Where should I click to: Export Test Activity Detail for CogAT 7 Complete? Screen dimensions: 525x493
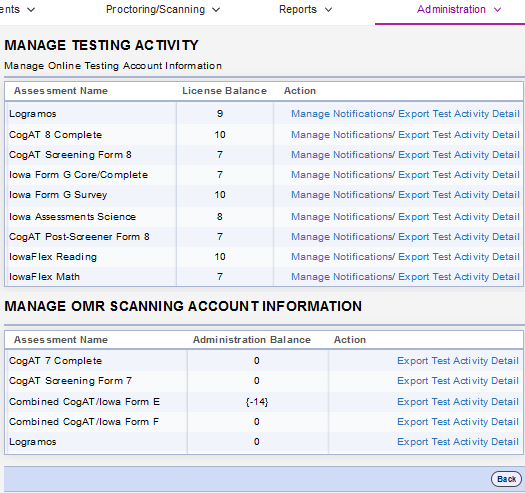click(458, 361)
